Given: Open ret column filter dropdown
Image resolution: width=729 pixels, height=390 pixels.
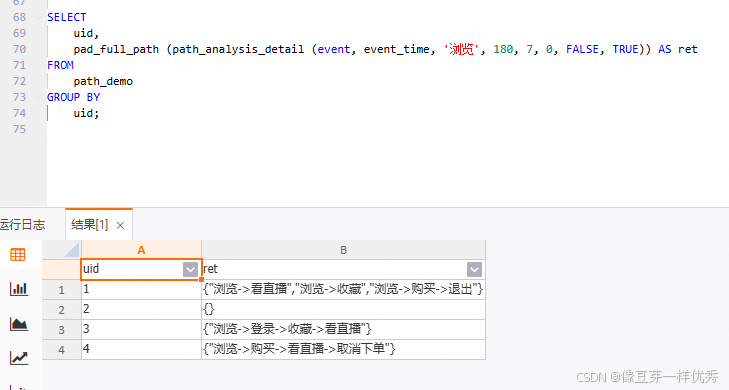Looking at the screenshot, I should point(474,269).
